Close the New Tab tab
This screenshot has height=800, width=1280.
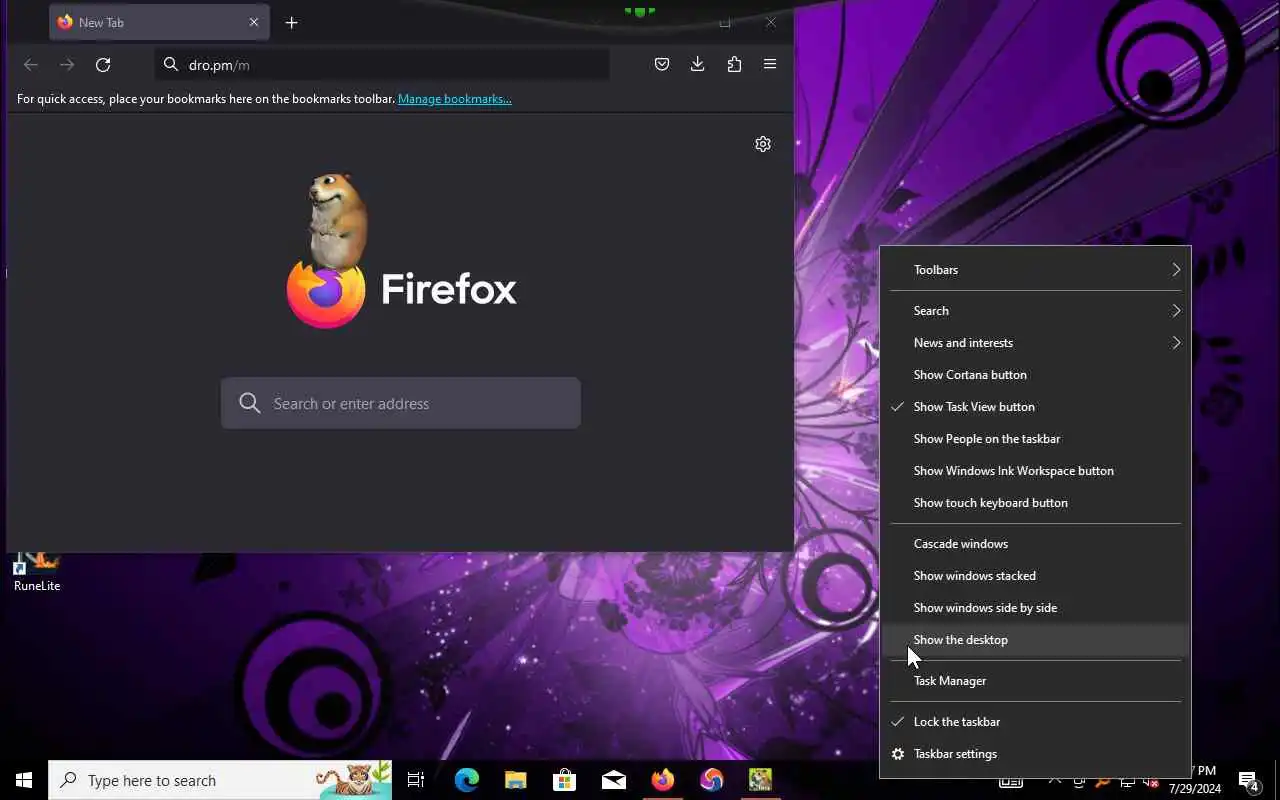[x=254, y=22]
